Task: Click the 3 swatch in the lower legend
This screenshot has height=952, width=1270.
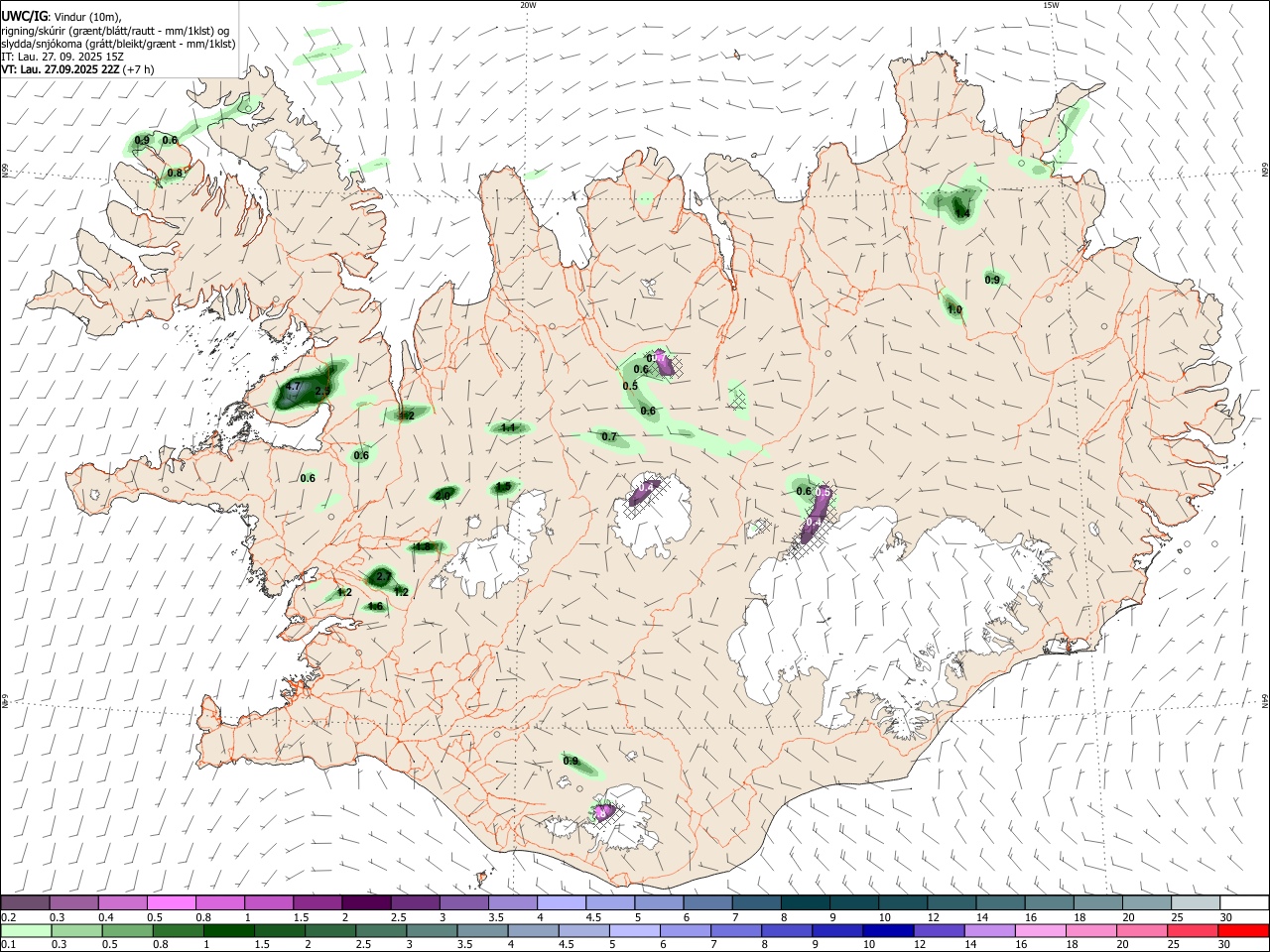Action: point(431,930)
